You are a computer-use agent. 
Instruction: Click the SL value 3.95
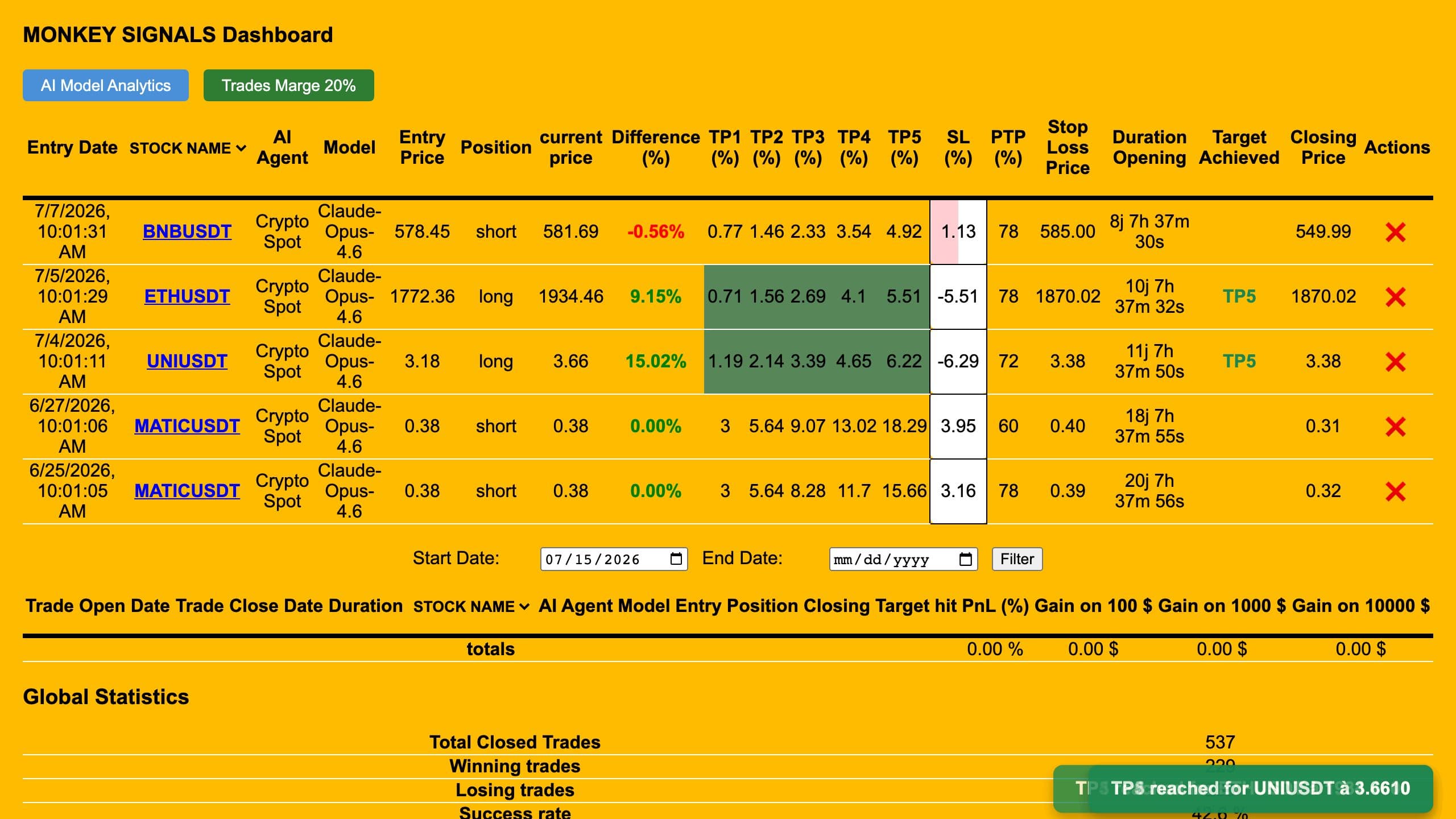click(x=958, y=426)
